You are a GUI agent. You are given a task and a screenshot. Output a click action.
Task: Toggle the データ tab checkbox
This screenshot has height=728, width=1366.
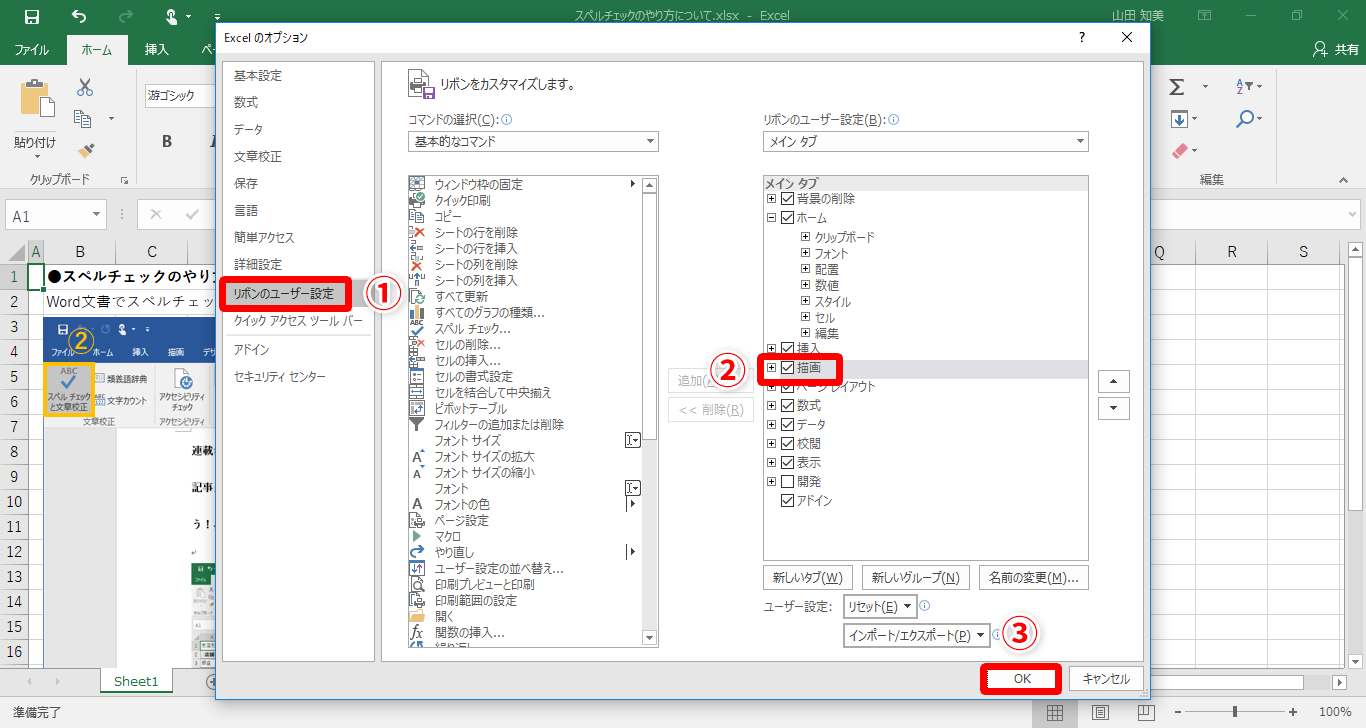[787, 424]
